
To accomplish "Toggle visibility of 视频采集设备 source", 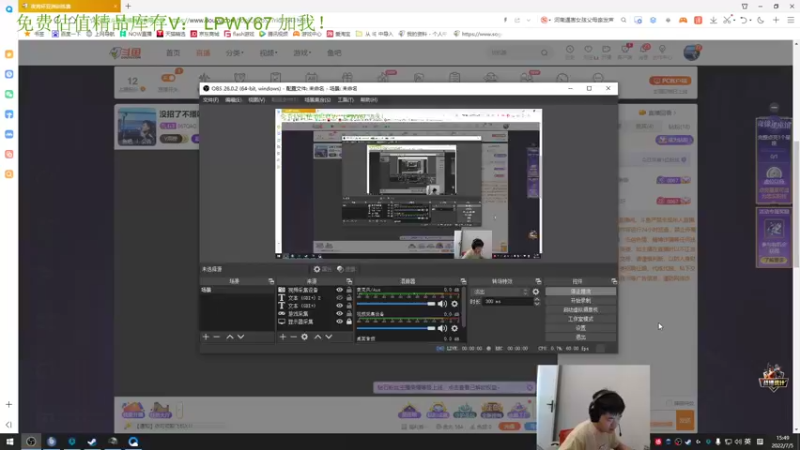I will 339,290.
